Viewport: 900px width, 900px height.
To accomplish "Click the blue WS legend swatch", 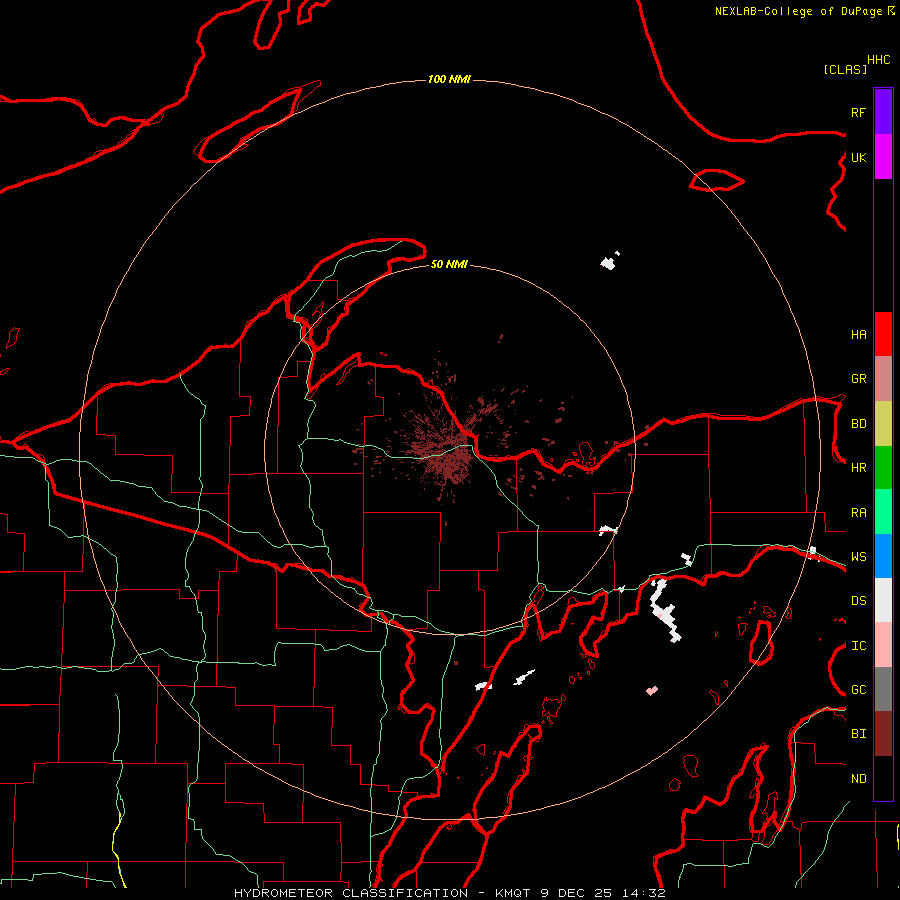I will pos(883,556).
